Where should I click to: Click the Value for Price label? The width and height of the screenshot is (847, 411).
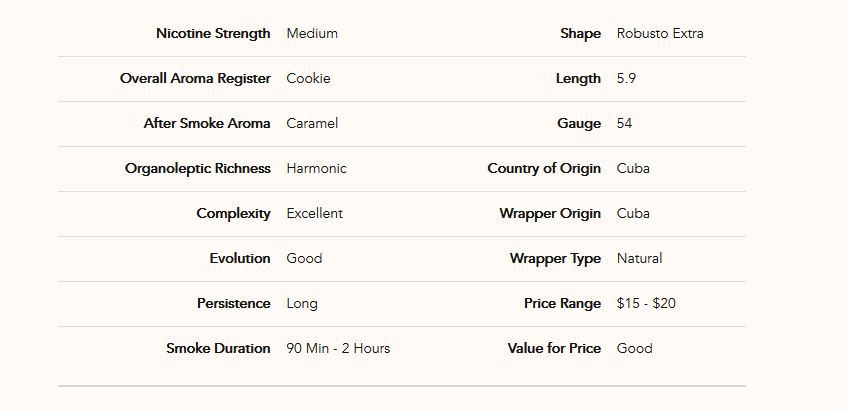click(x=554, y=348)
